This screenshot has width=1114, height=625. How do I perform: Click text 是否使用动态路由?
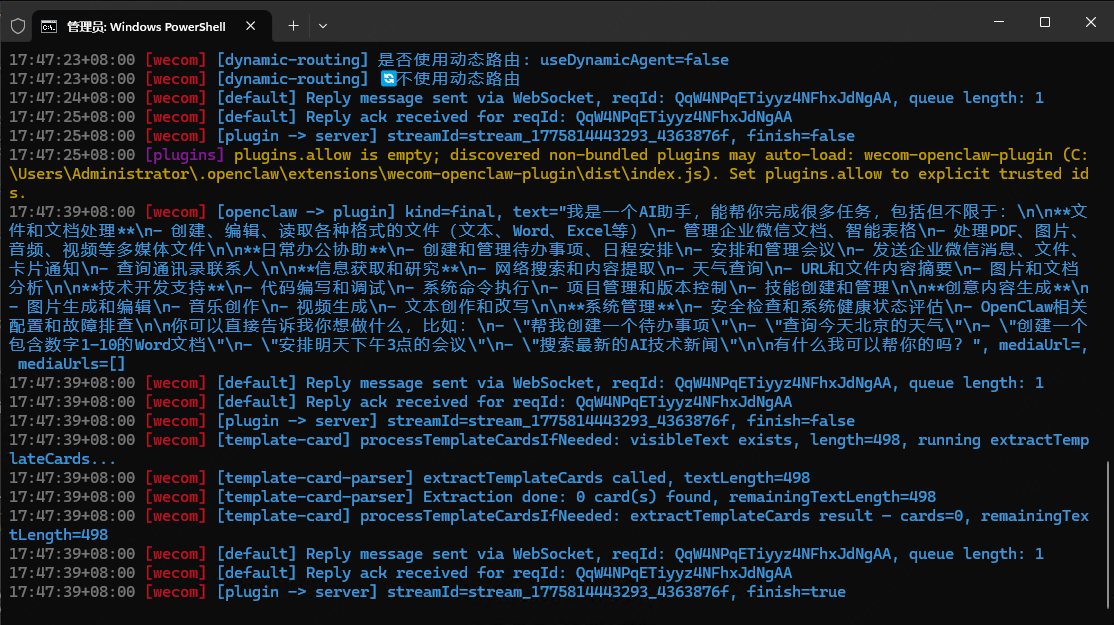pos(449,60)
